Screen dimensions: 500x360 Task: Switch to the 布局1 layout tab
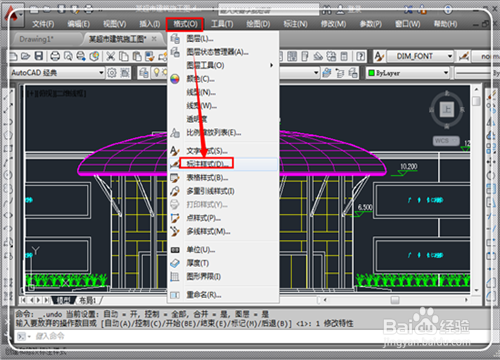click(87, 300)
